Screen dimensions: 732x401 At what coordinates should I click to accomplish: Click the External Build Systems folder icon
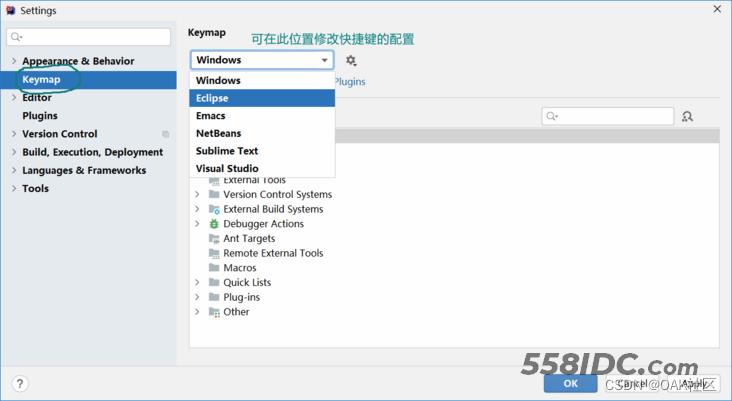[214, 209]
